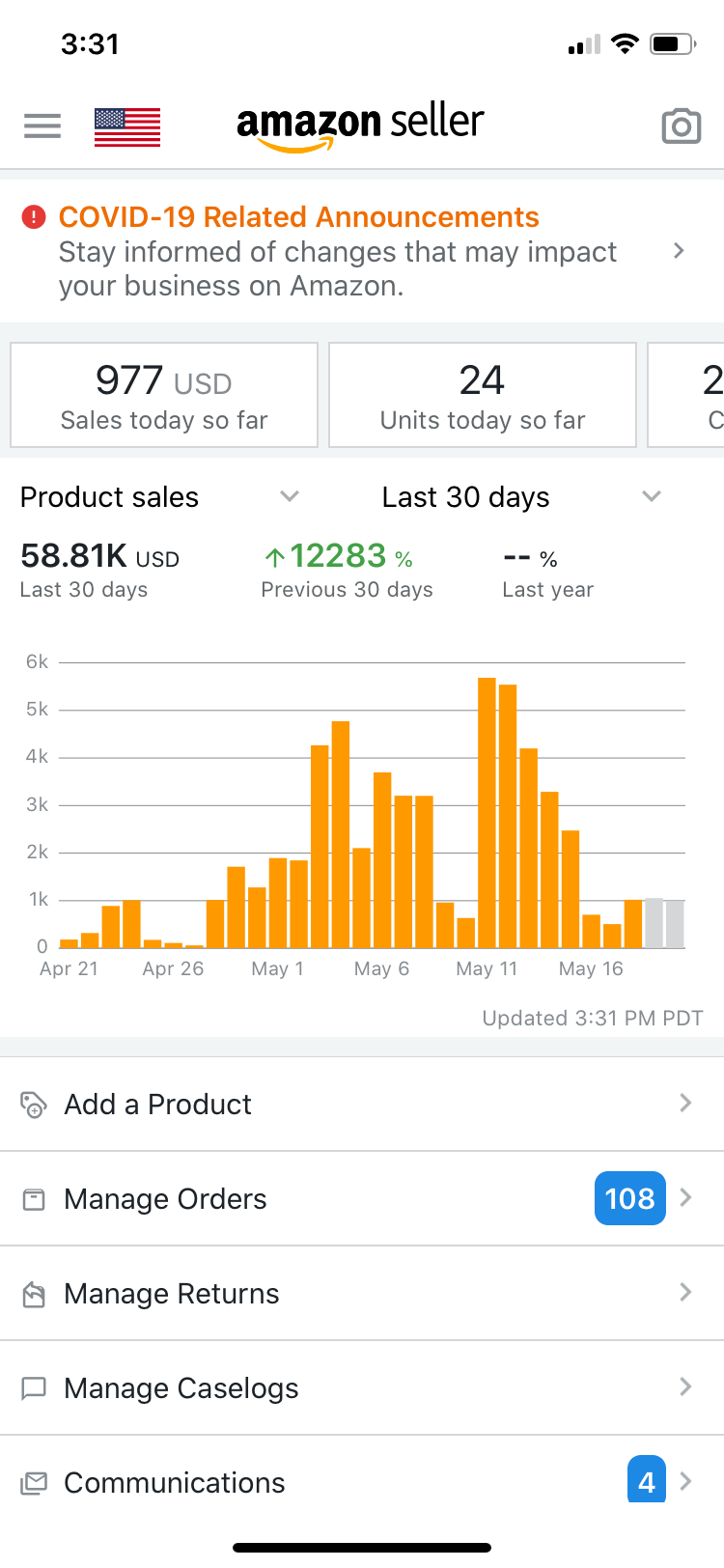Screen dimensions: 724x1568
Task: Tap the Units today so far card
Action: 483,395
